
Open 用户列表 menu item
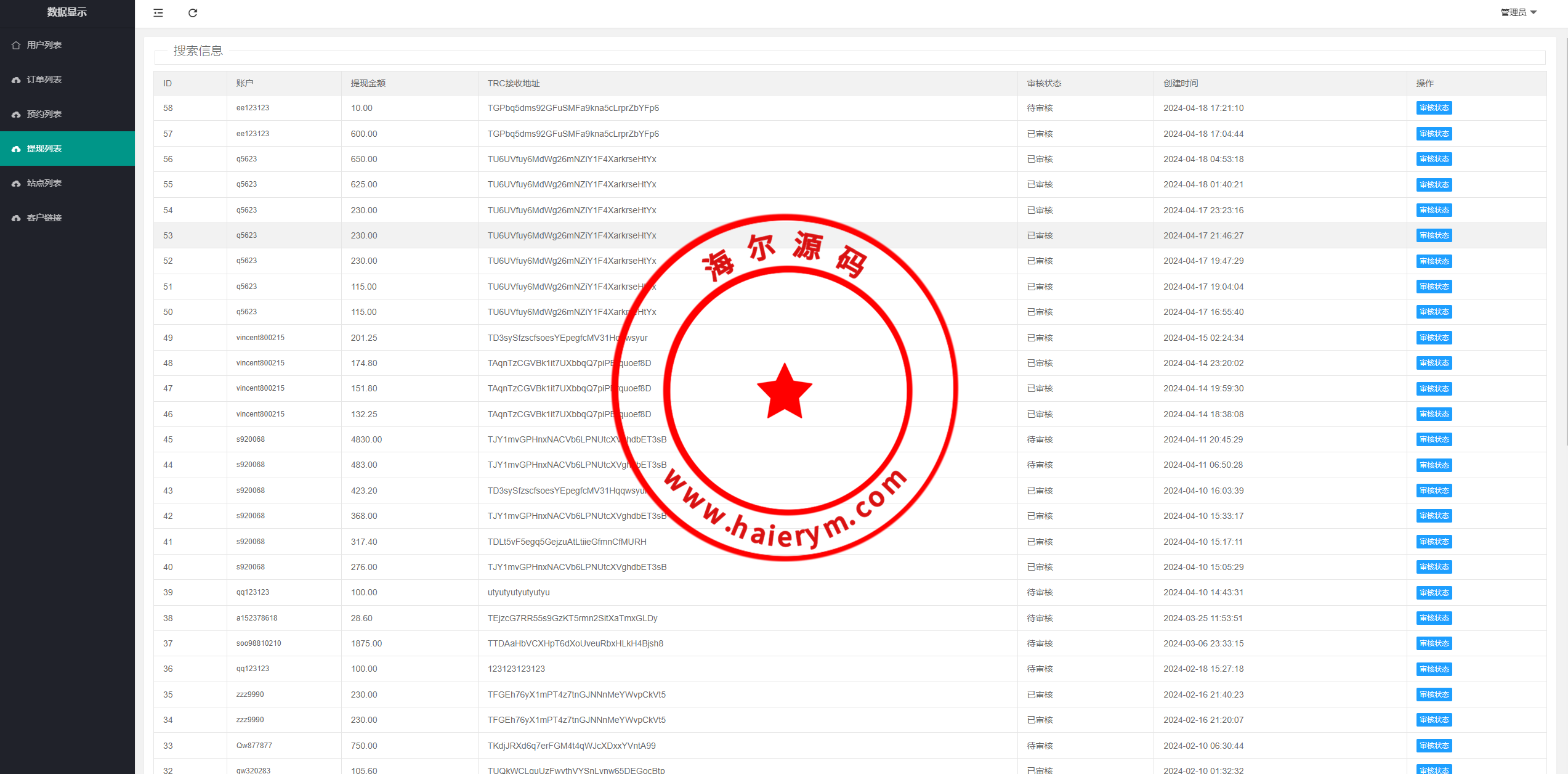coord(44,45)
